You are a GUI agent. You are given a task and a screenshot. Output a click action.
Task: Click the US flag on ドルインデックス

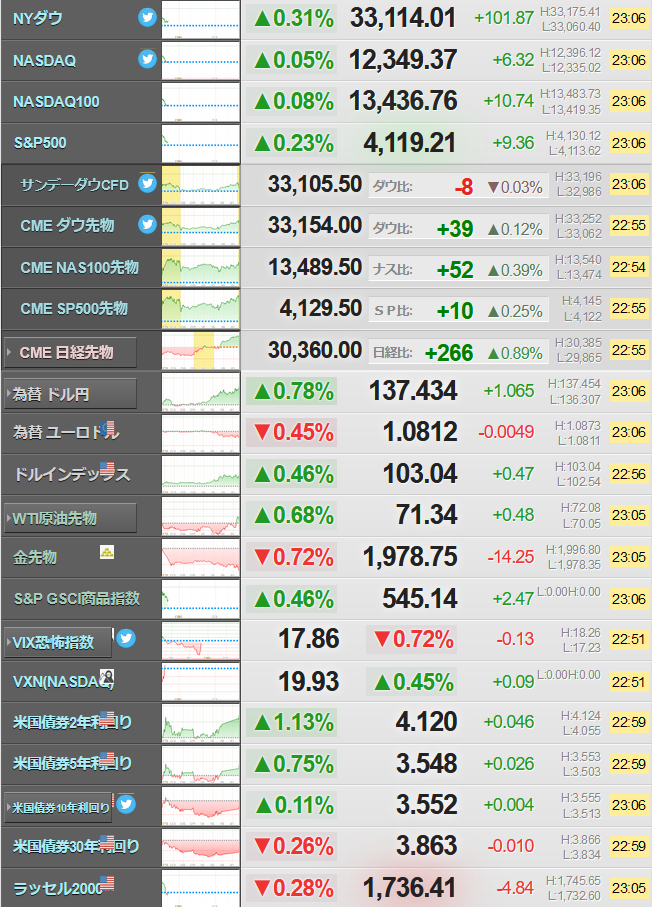(107, 468)
